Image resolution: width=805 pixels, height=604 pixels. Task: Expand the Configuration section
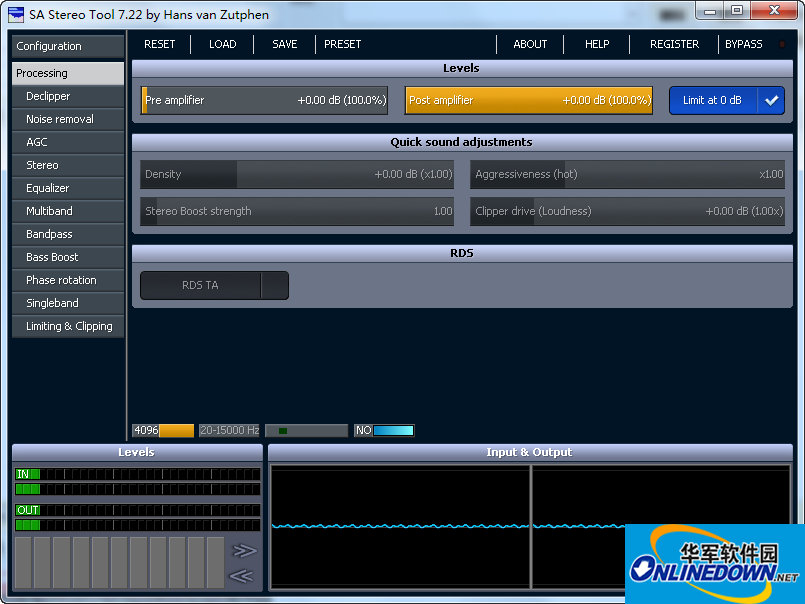[x=68, y=46]
